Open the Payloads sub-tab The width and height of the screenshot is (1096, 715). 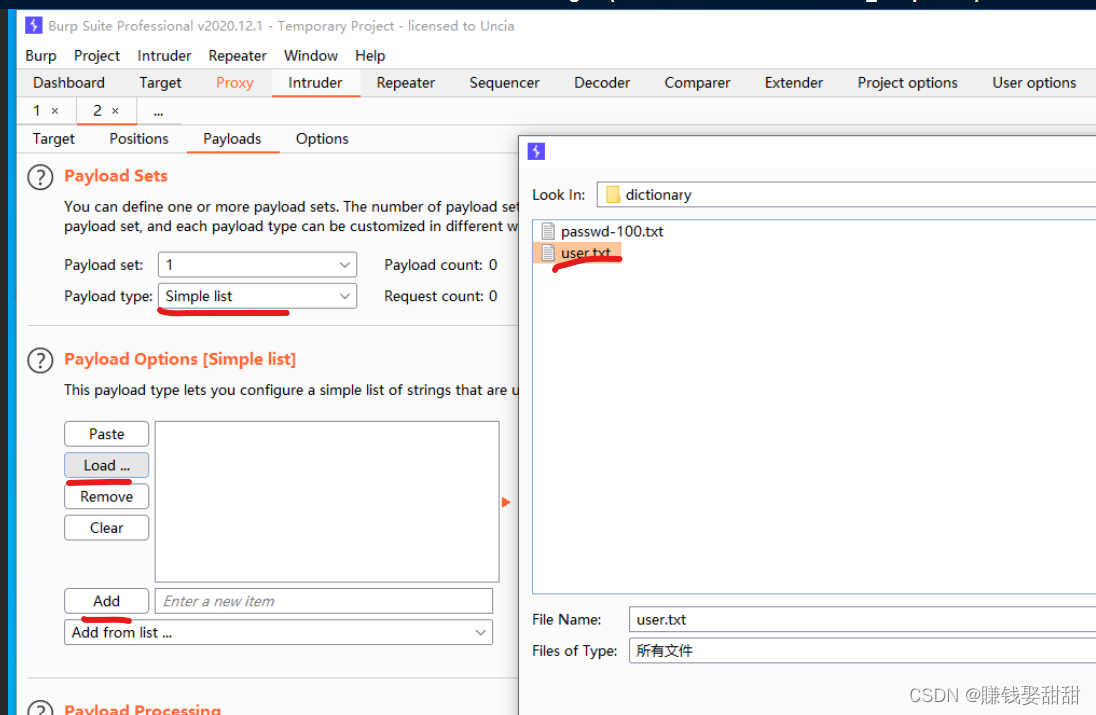point(232,138)
